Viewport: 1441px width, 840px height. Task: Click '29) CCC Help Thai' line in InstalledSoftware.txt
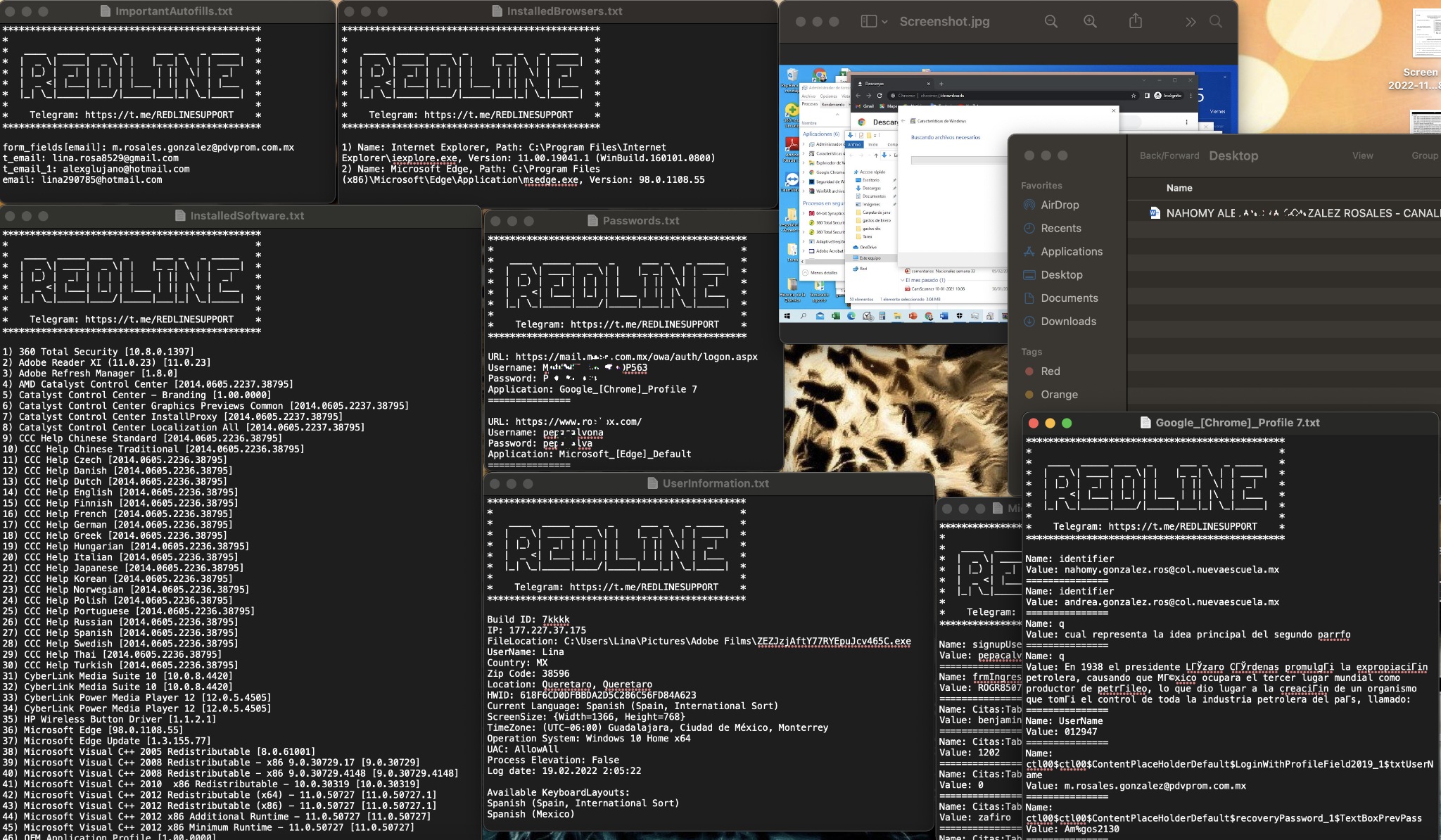pos(112,654)
